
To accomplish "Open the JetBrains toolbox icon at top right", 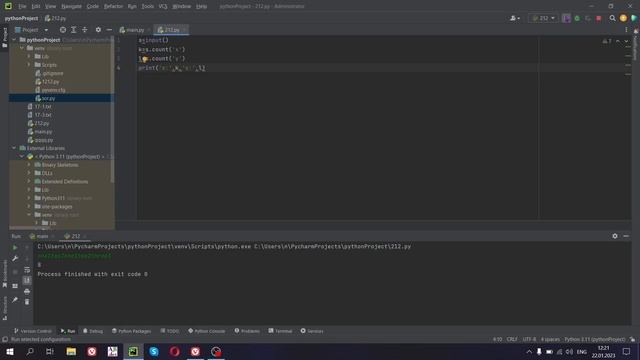I will pyautogui.click(x=634, y=18).
